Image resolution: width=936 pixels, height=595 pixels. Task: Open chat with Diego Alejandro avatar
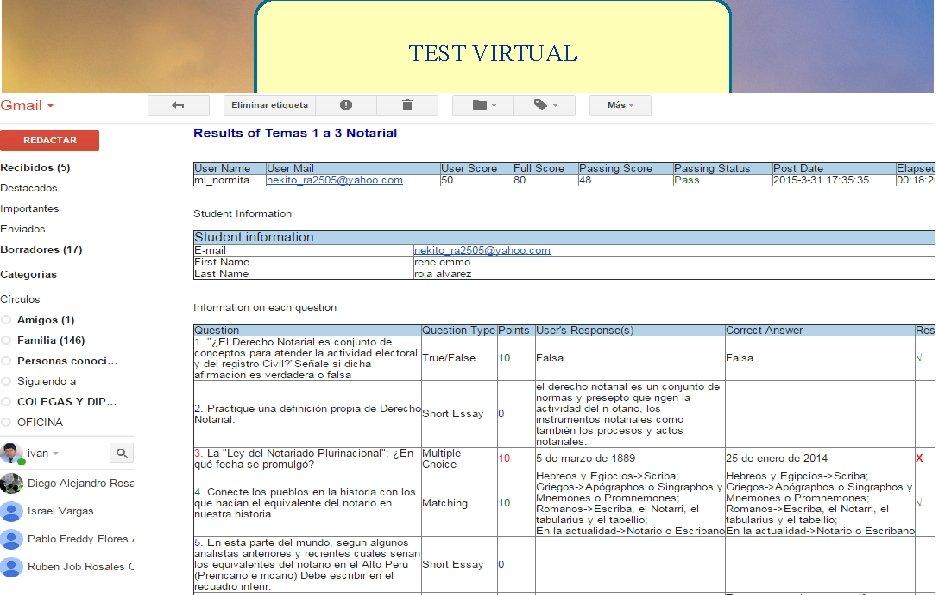tap(11, 483)
